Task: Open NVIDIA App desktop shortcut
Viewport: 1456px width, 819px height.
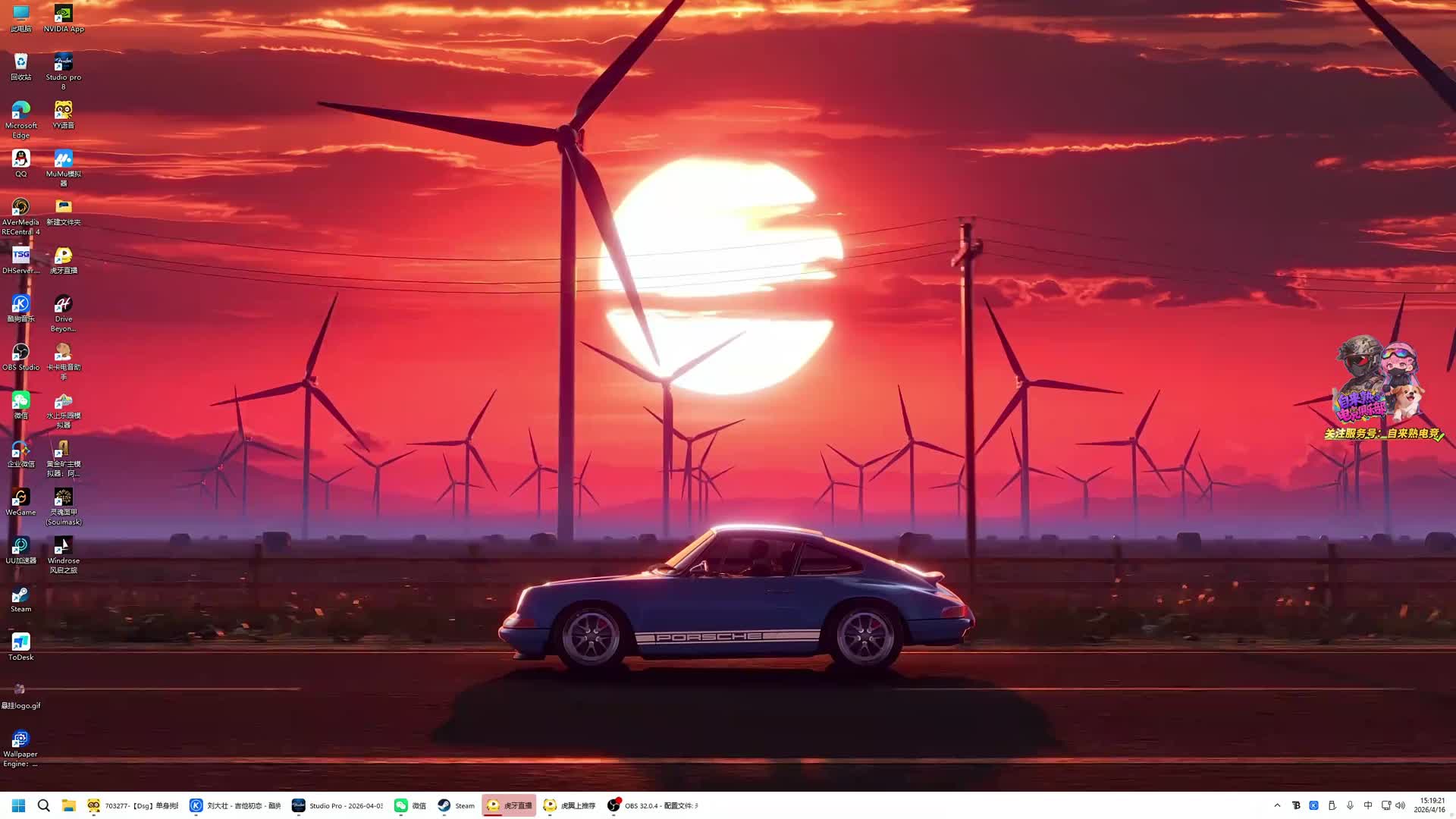Action: [x=64, y=14]
